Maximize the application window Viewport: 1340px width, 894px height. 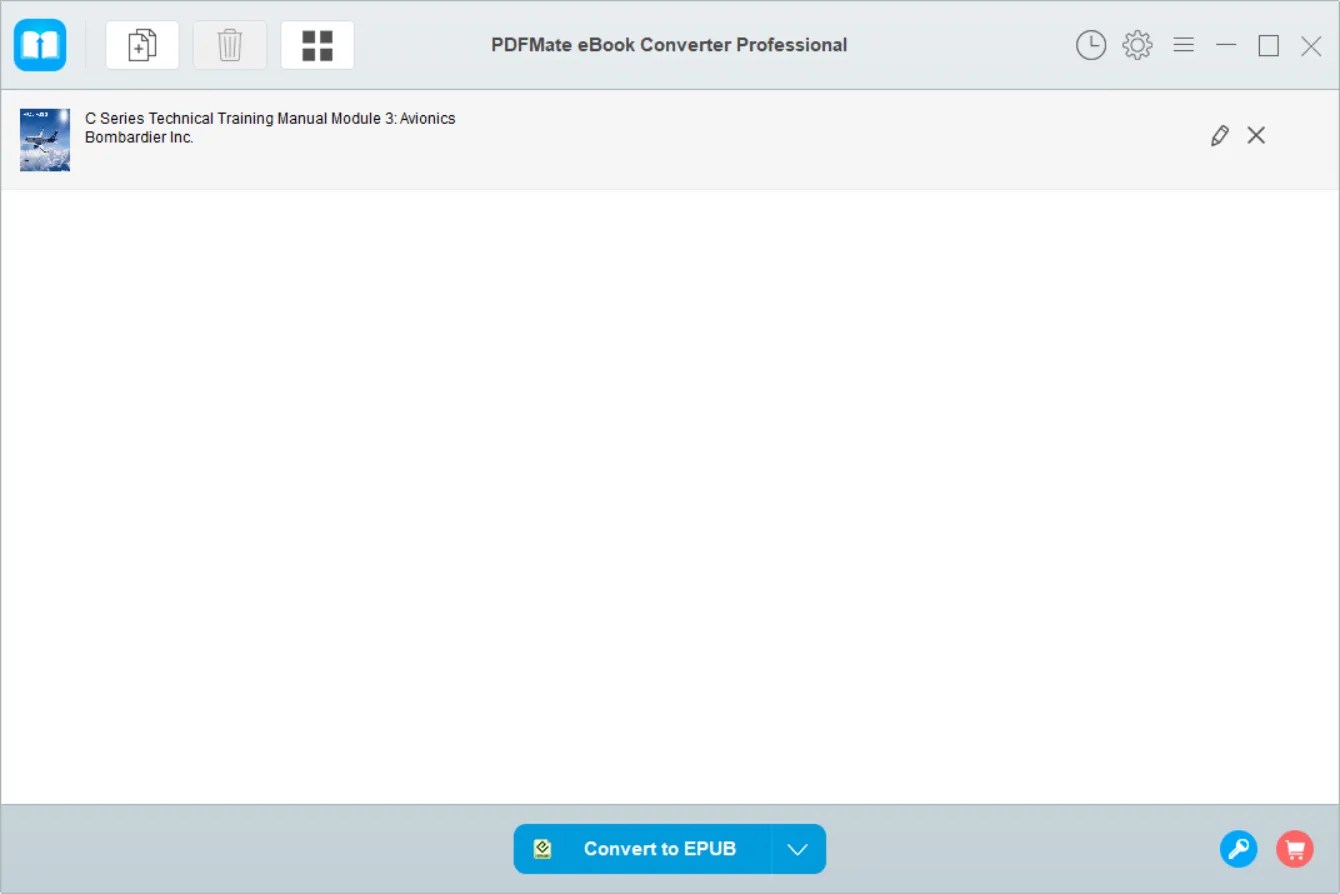1268,44
